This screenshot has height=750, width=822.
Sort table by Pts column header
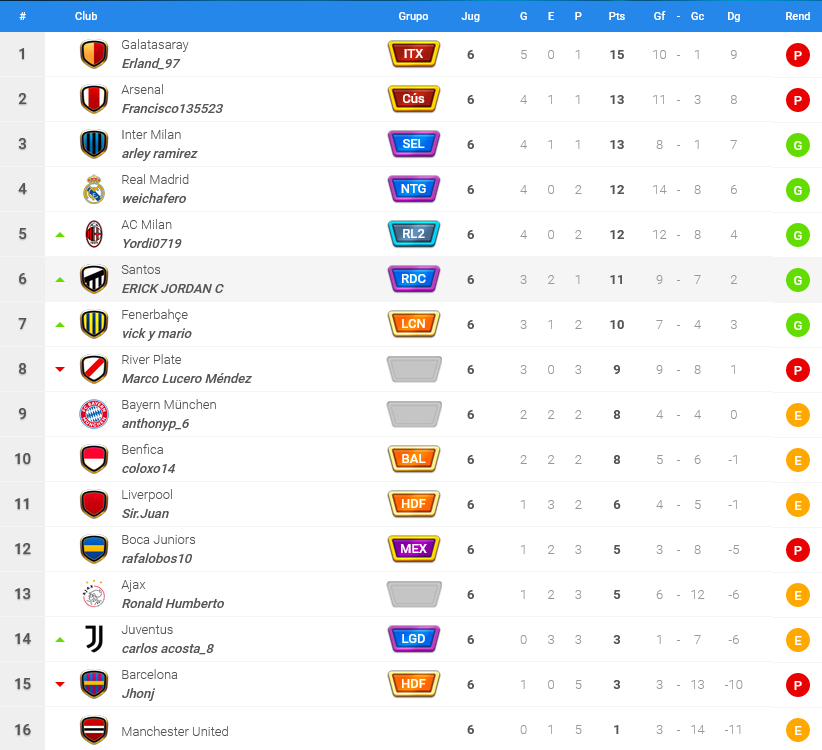(616, 16)
